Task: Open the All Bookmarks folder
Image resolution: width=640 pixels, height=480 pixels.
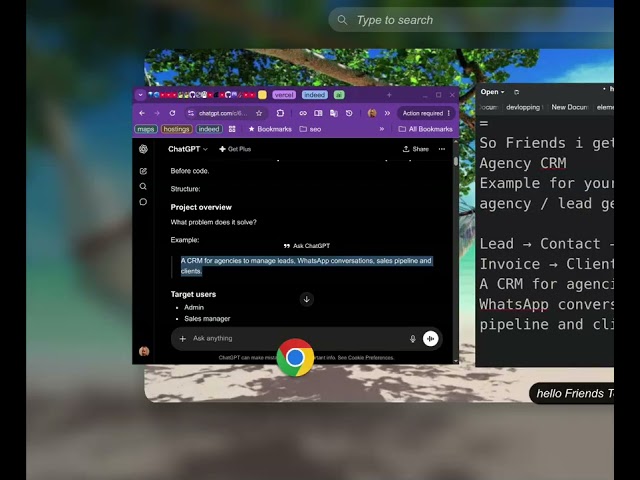Action: click(425, 129)
